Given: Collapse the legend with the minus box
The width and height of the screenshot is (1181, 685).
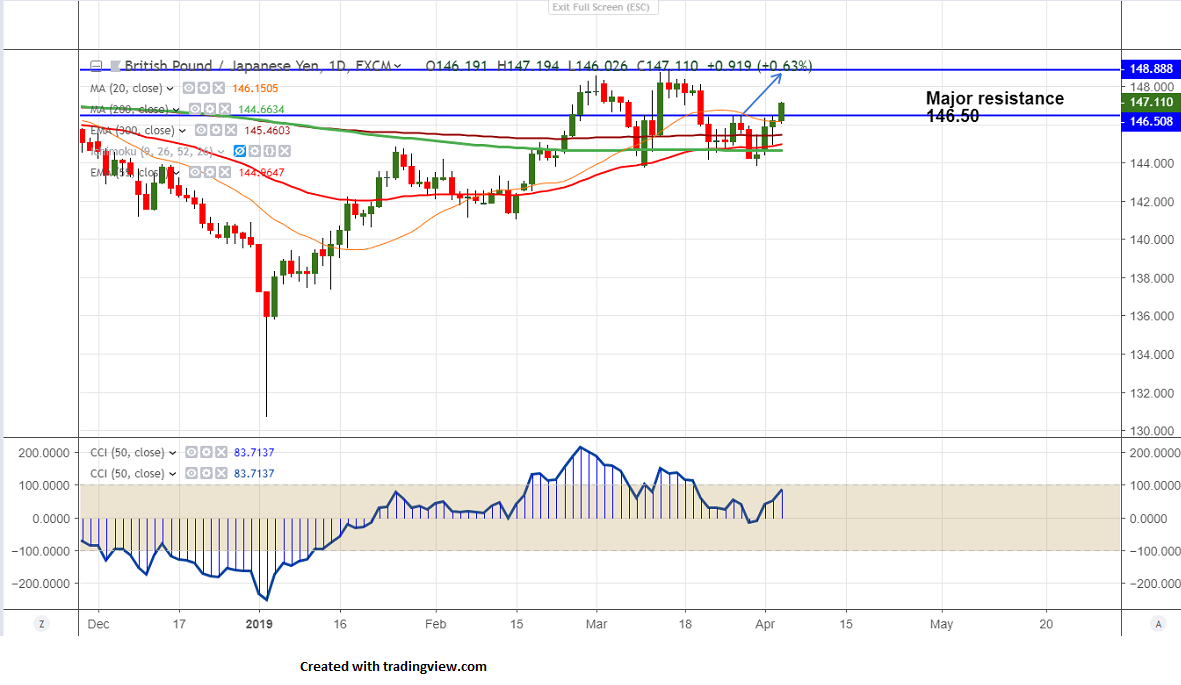Looking at the screenshot, I should click(96, 66).
